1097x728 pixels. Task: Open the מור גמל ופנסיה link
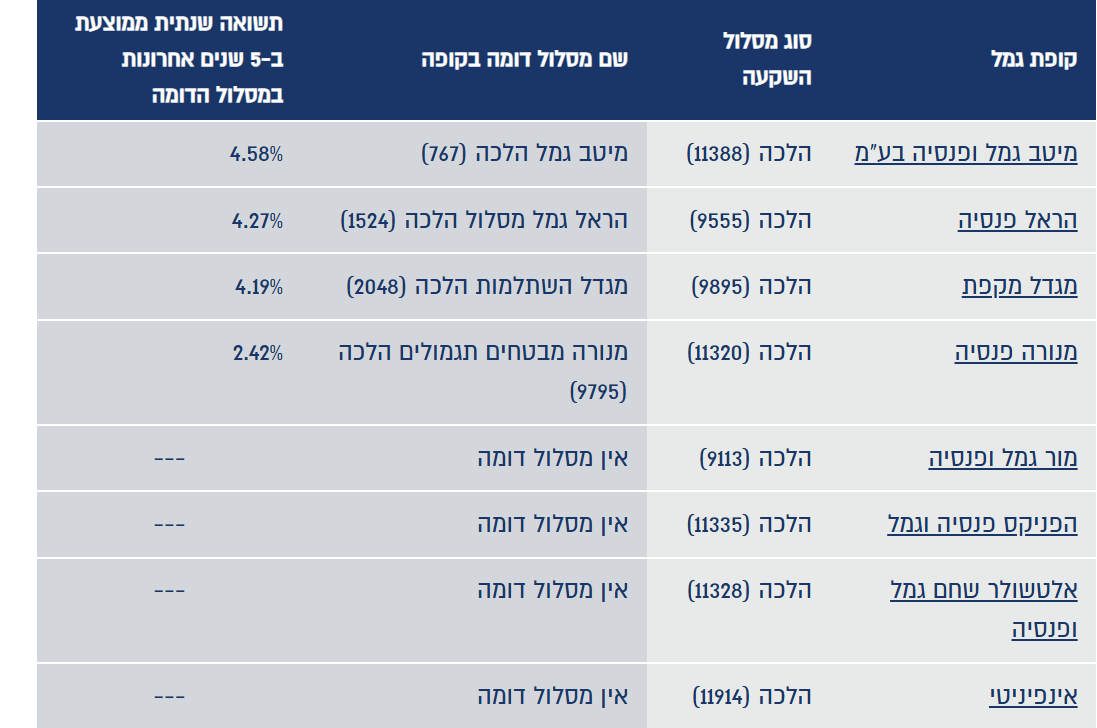1003,458
